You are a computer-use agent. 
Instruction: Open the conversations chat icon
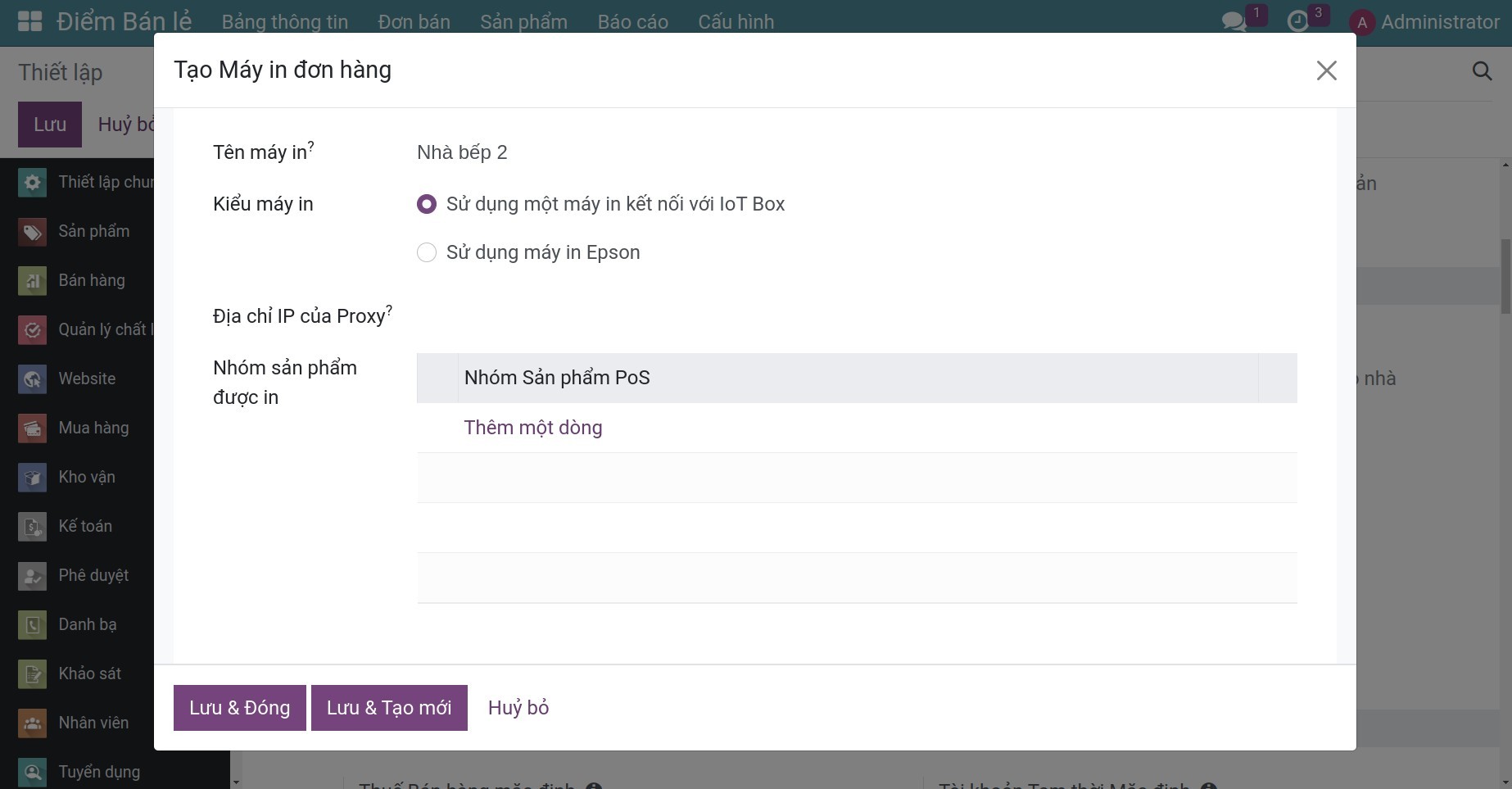pos(1234,21)
